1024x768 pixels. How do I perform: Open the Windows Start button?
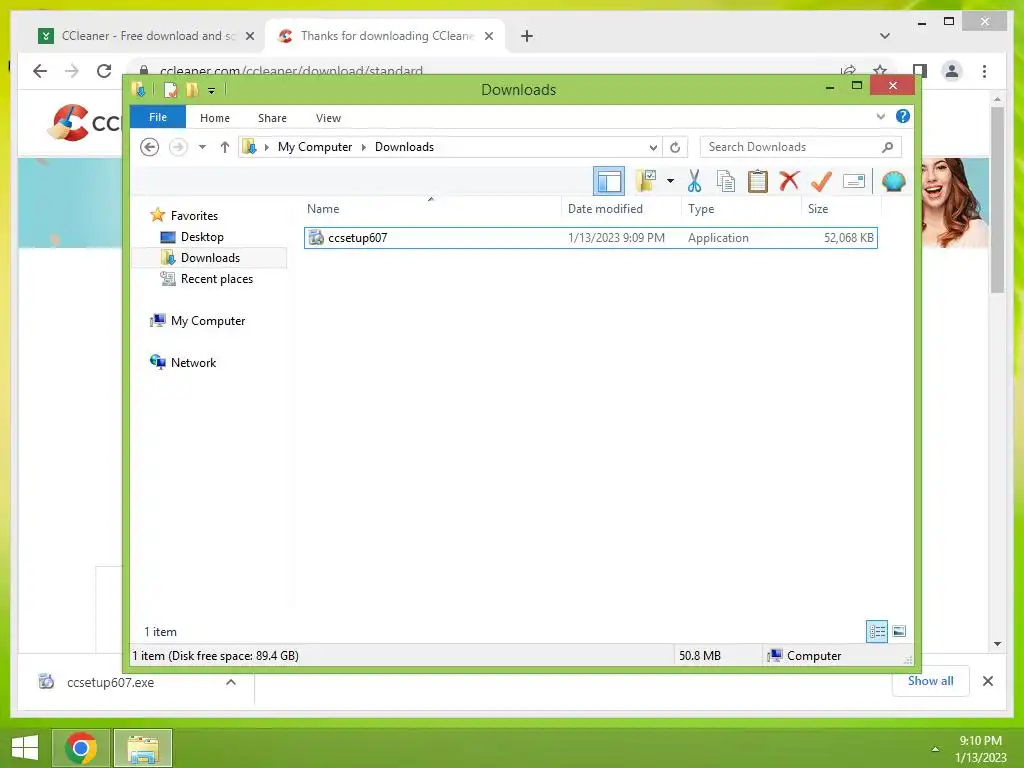click(25, 748)
